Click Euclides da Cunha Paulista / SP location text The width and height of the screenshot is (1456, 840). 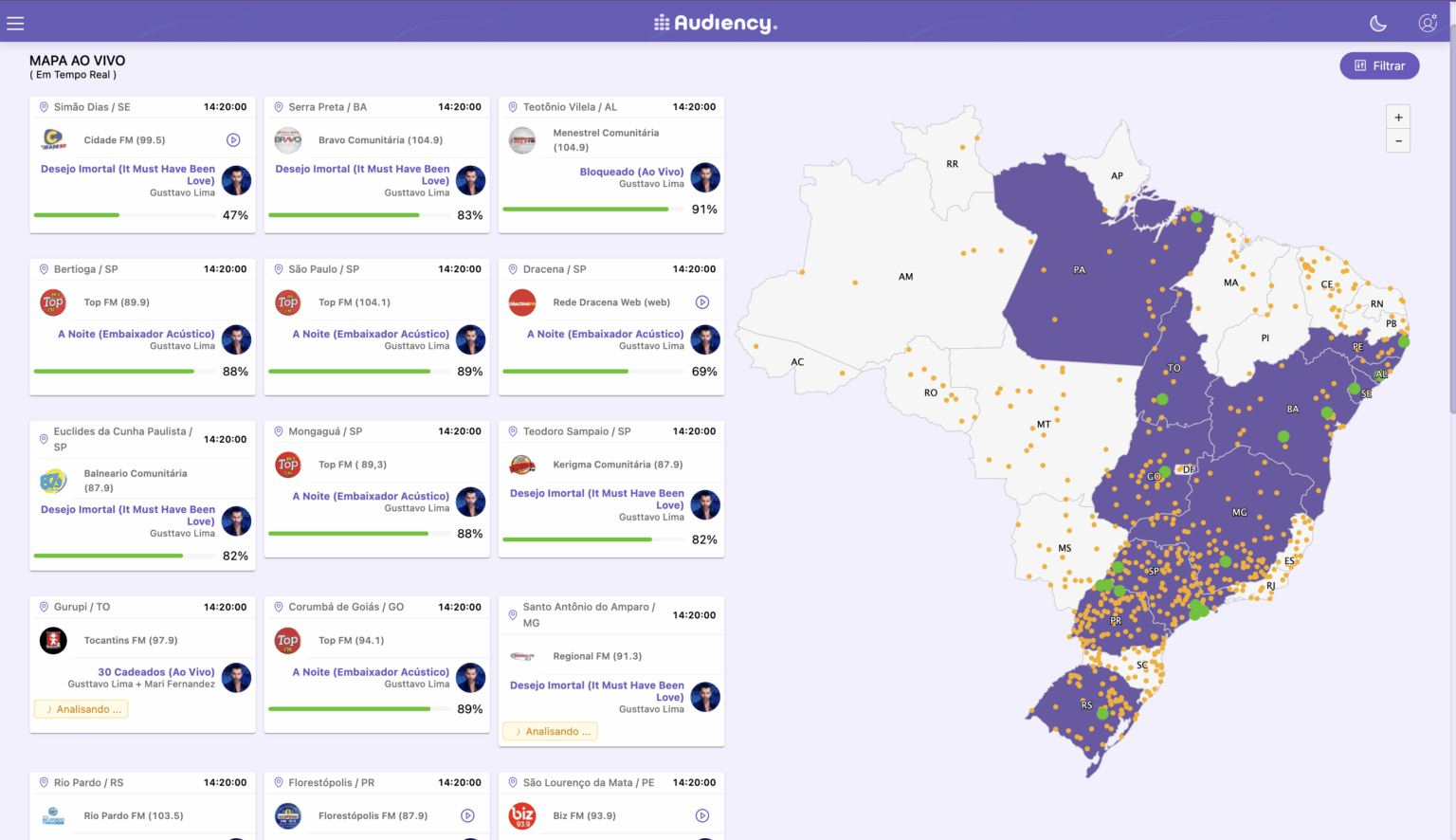123,439
